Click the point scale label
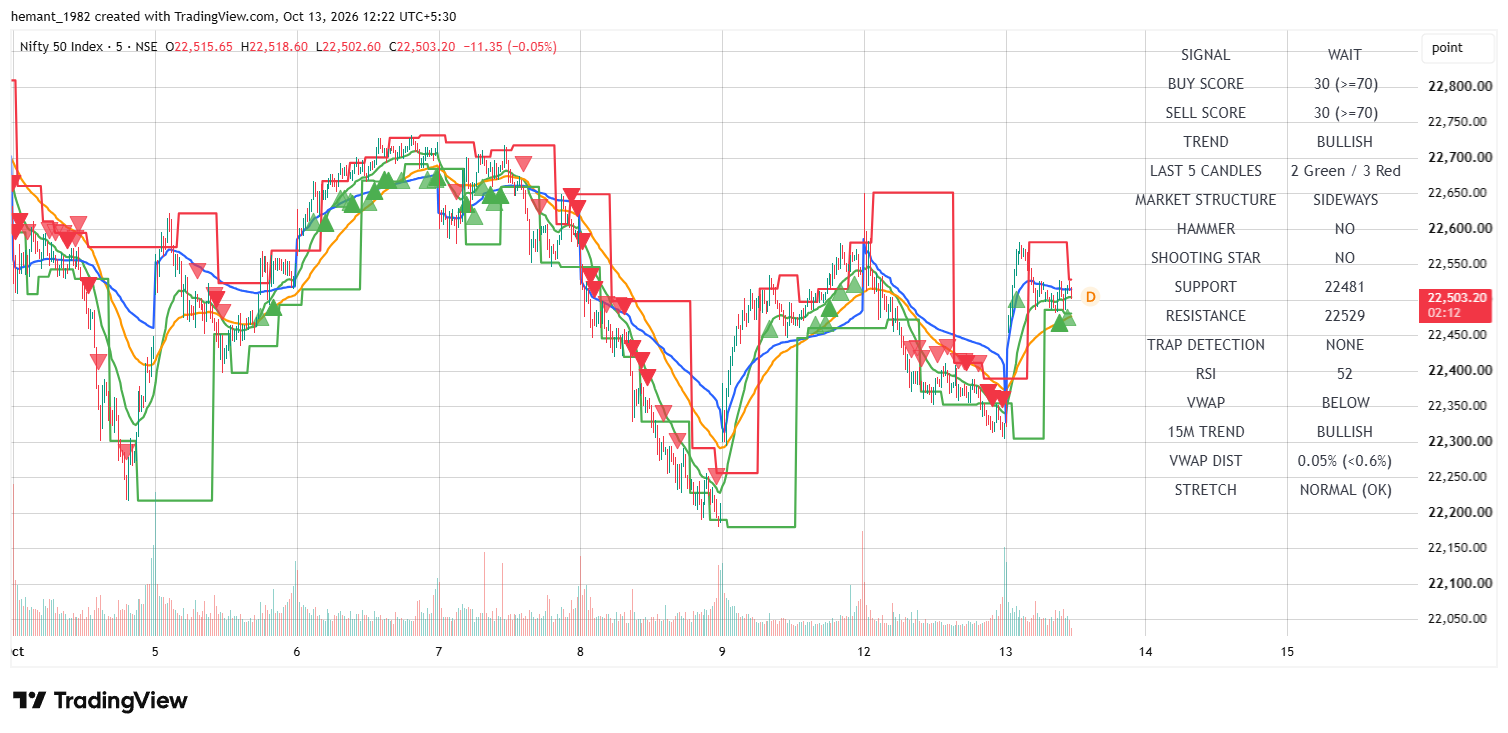Image resolution: width=1508 pixels, height=733 pixels. (x=1447, y=48)
